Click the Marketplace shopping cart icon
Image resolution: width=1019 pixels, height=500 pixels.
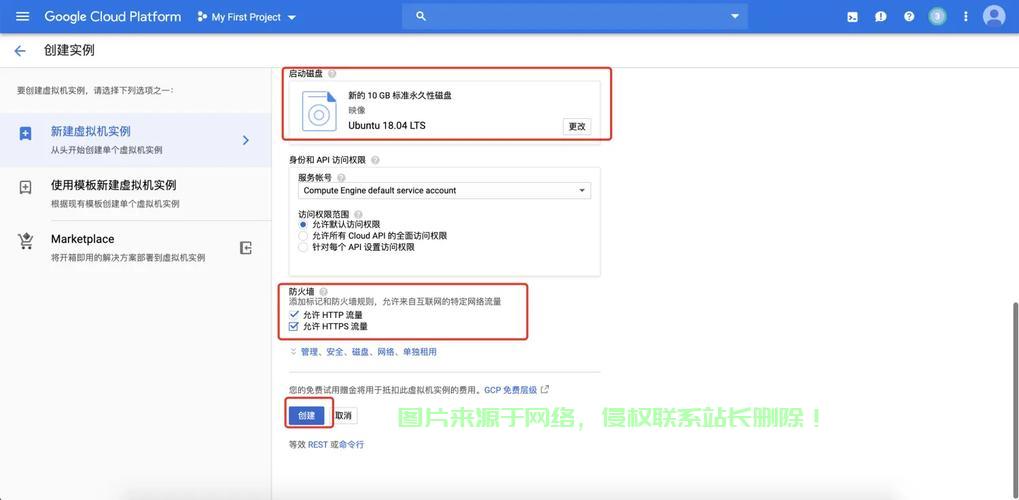tap(25, 241)
